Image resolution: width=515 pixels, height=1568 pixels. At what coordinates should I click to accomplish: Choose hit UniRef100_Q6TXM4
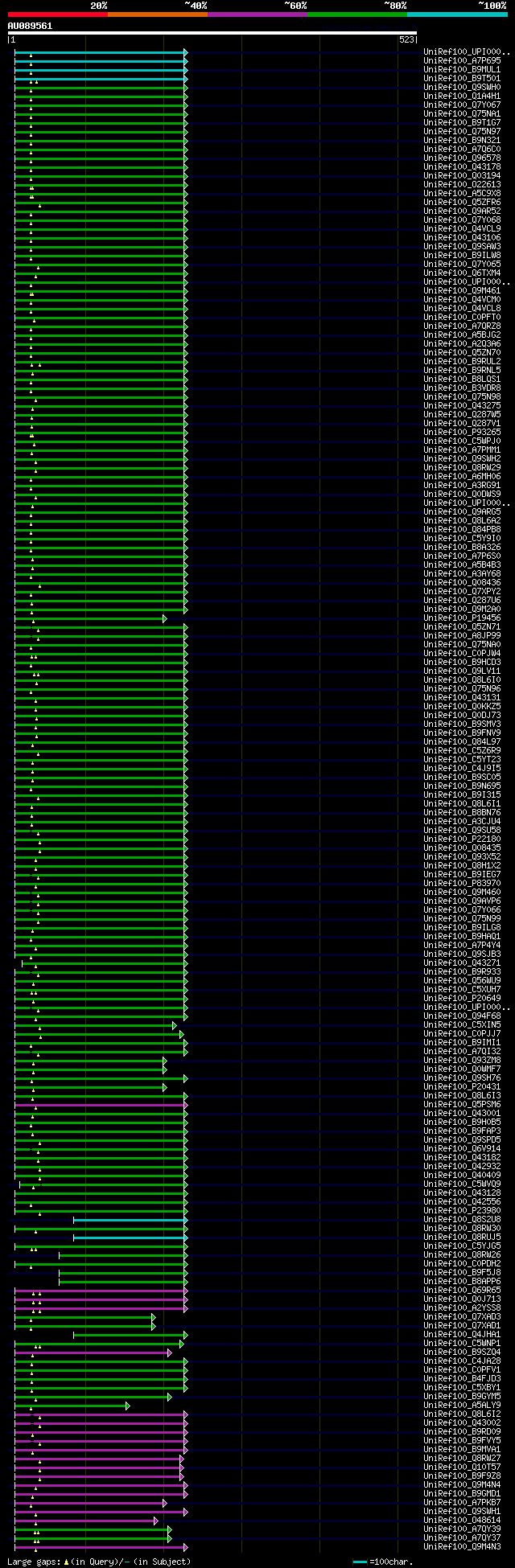click(x=462, y=273)
